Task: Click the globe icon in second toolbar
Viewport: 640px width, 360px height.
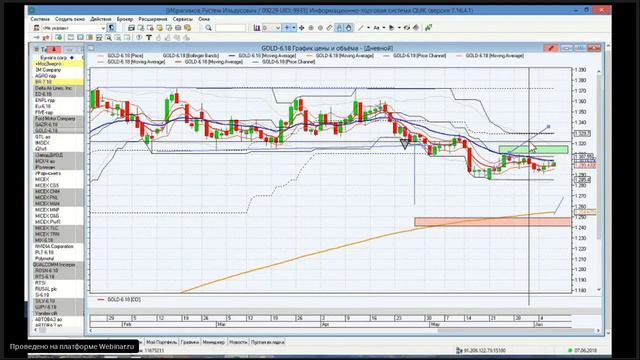Action: tap(59, 38)
